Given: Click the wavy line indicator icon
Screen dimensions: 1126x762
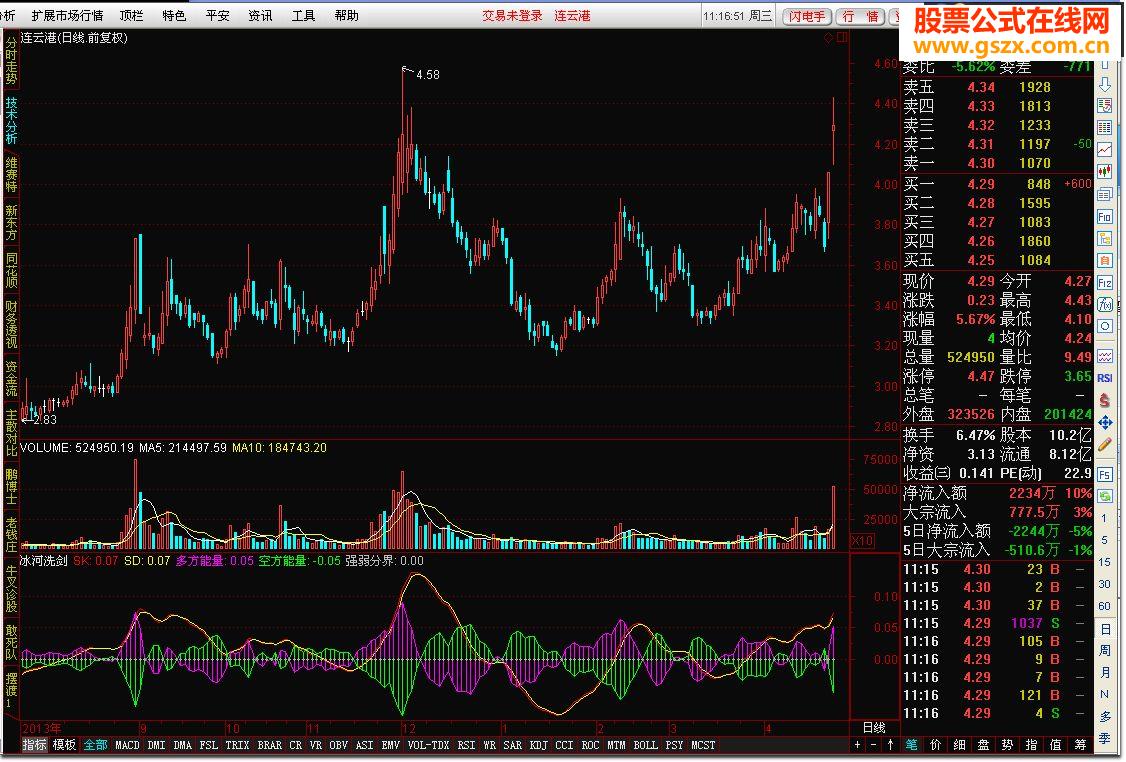Looking at the screenshot, I should pyautogui.click(x=1104, y=356).
